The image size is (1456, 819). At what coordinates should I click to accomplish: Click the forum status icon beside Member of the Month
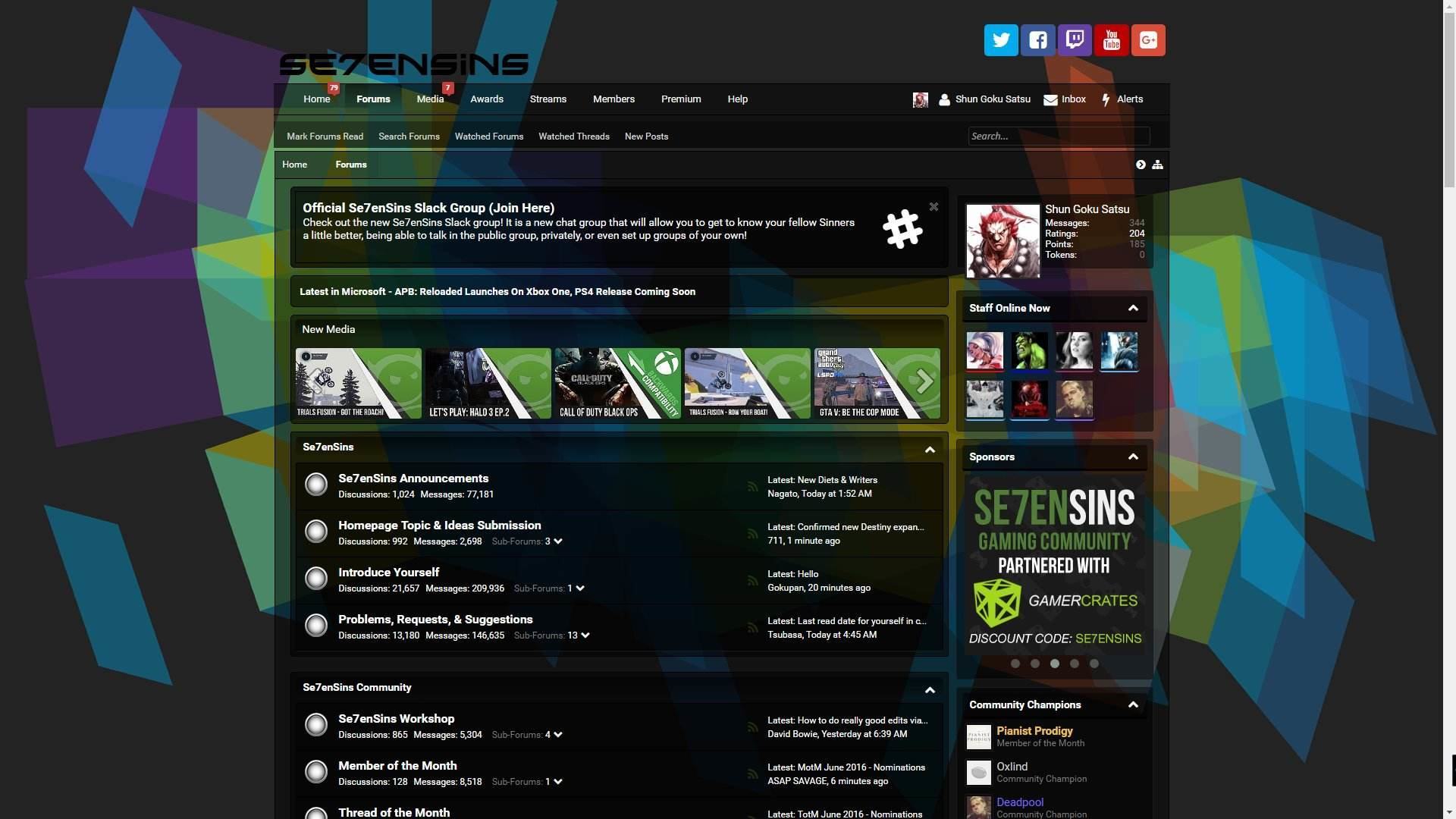pyautogui.click(x=316, y=771)
